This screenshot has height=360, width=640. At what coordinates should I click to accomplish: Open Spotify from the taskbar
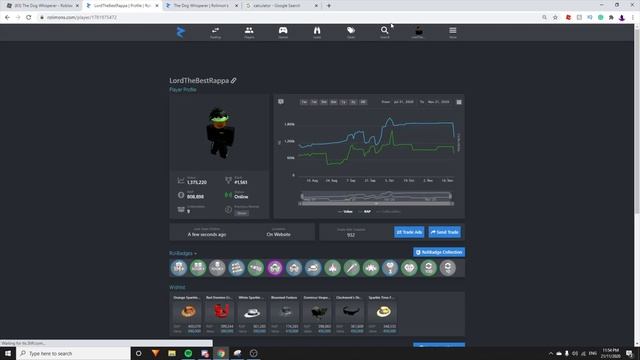[x=188, y=353]
